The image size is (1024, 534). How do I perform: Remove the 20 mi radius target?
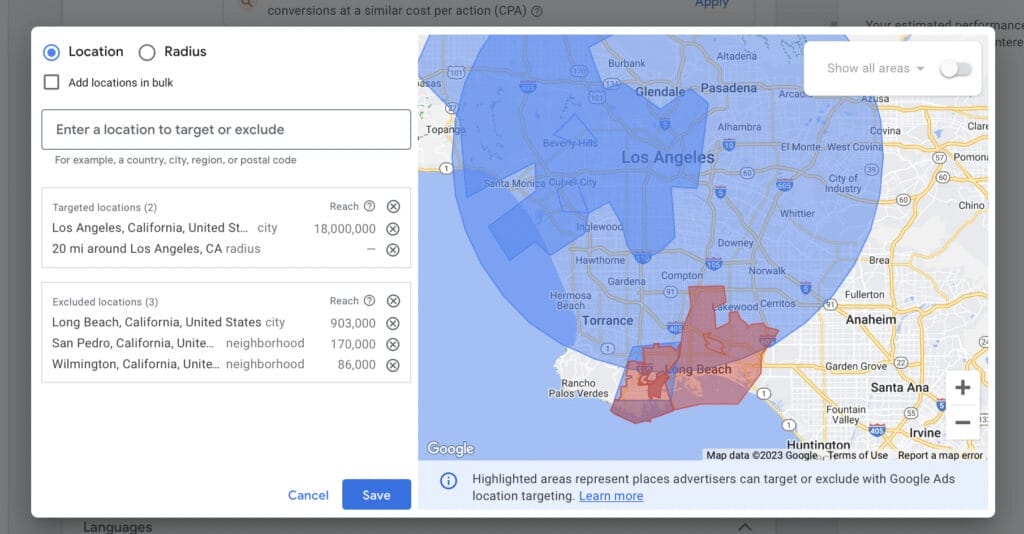click(392, 250)
